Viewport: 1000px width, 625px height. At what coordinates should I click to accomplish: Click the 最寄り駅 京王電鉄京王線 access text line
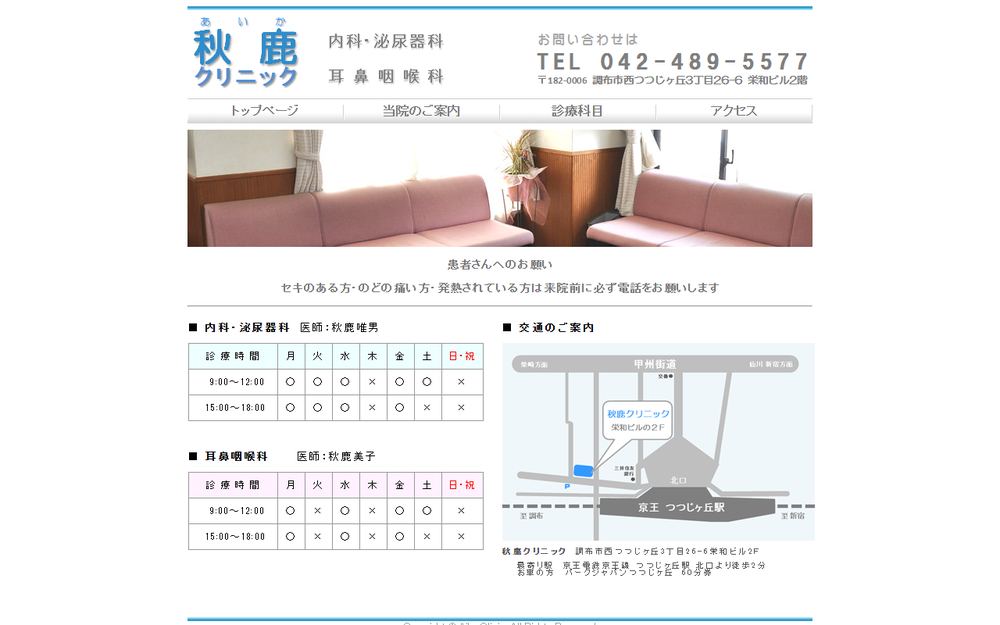641,565
